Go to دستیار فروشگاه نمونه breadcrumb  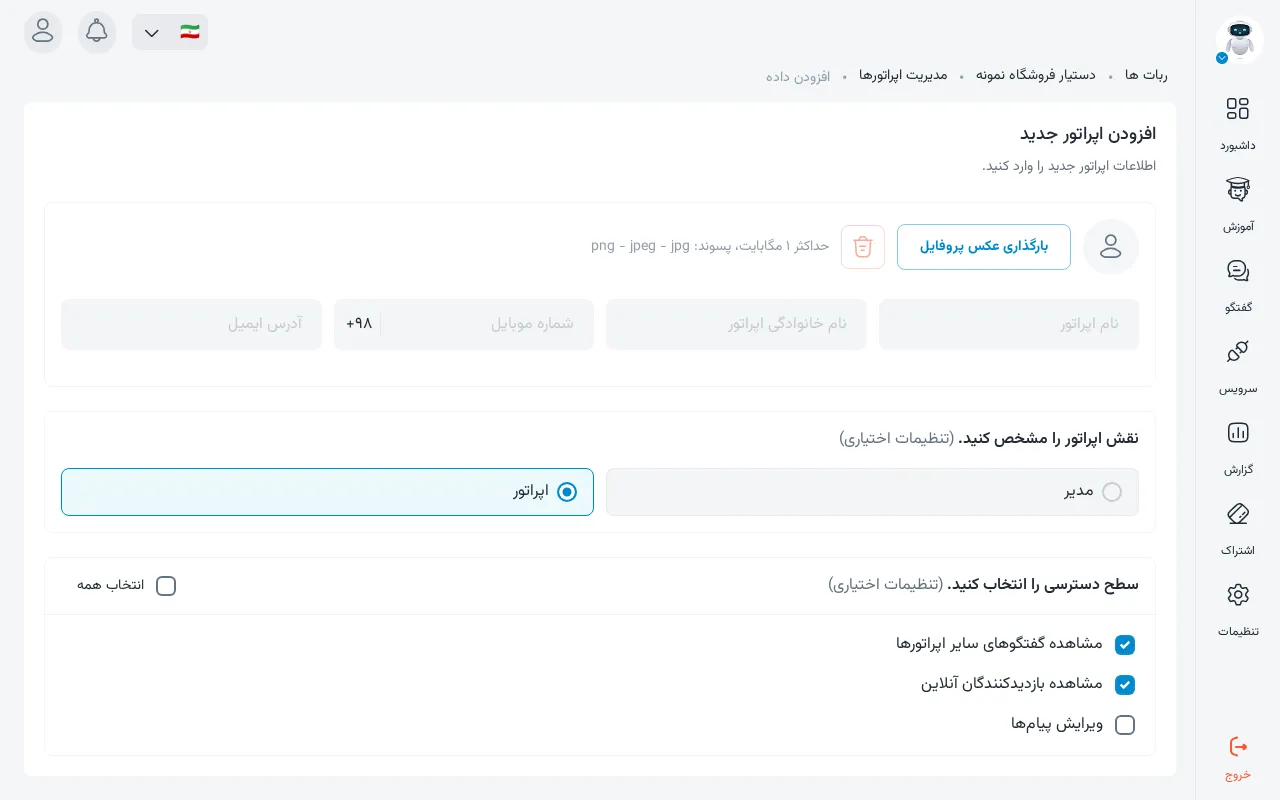(x=1036, y=75)
